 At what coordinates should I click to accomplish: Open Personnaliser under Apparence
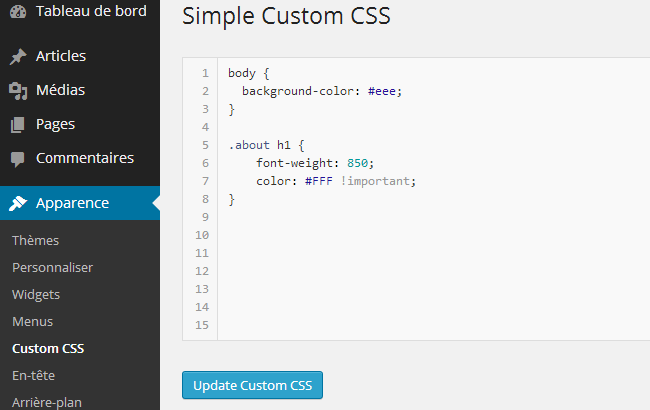(53, 268)
